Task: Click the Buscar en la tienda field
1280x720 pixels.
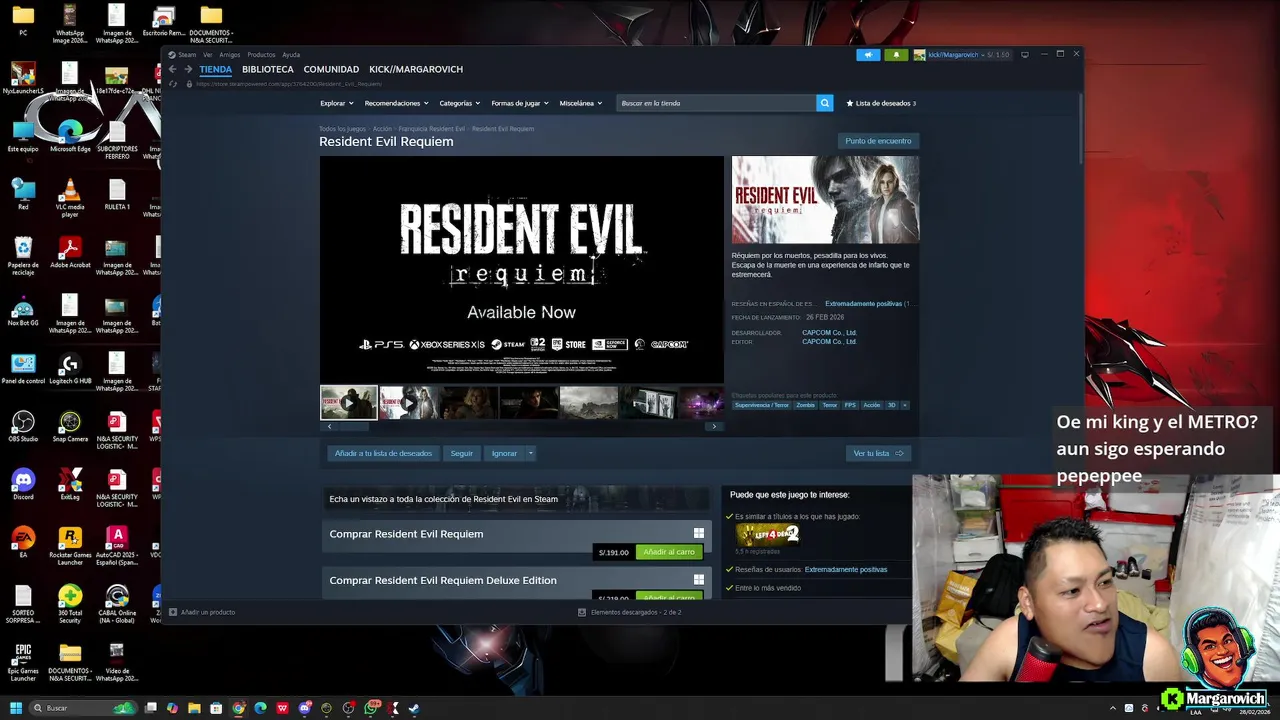Action: tap(716, 103)
